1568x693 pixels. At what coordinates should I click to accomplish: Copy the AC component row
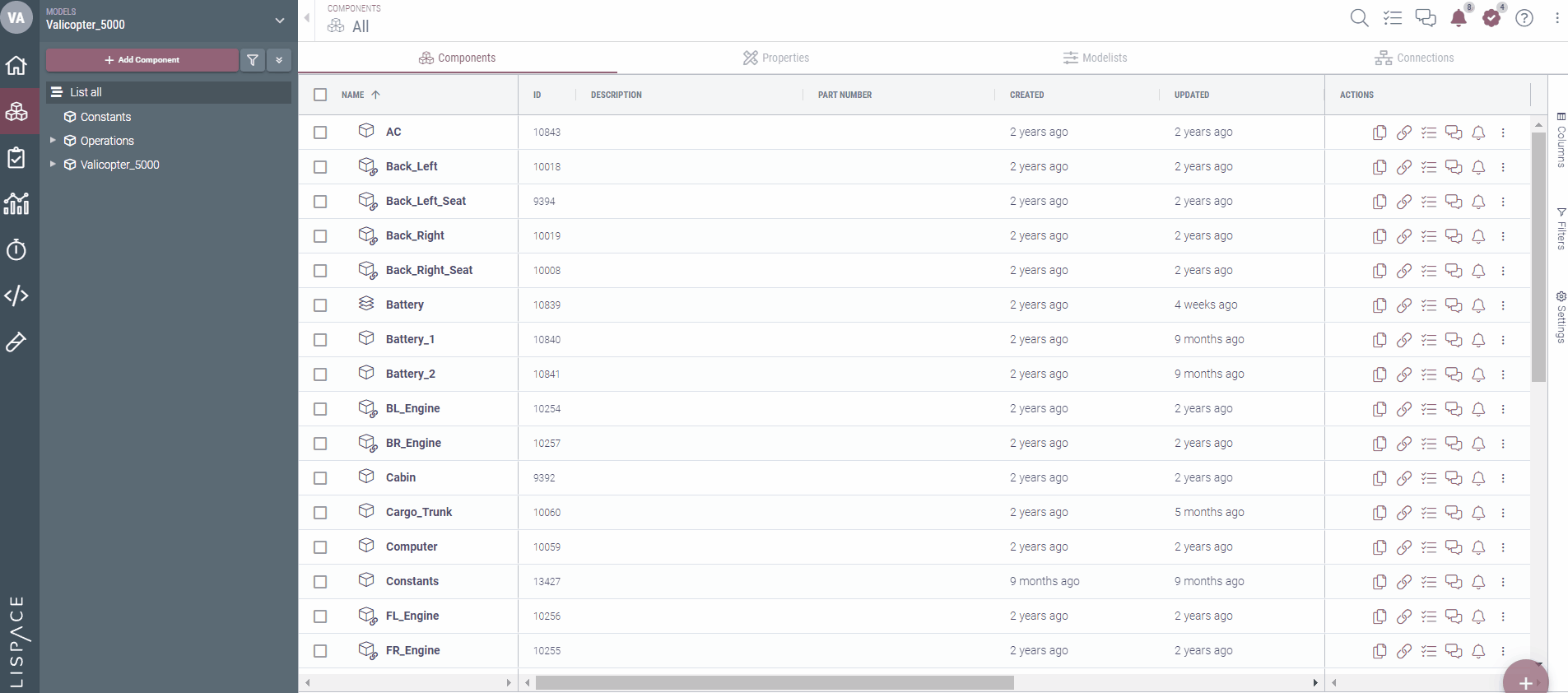pos(1380,133)
